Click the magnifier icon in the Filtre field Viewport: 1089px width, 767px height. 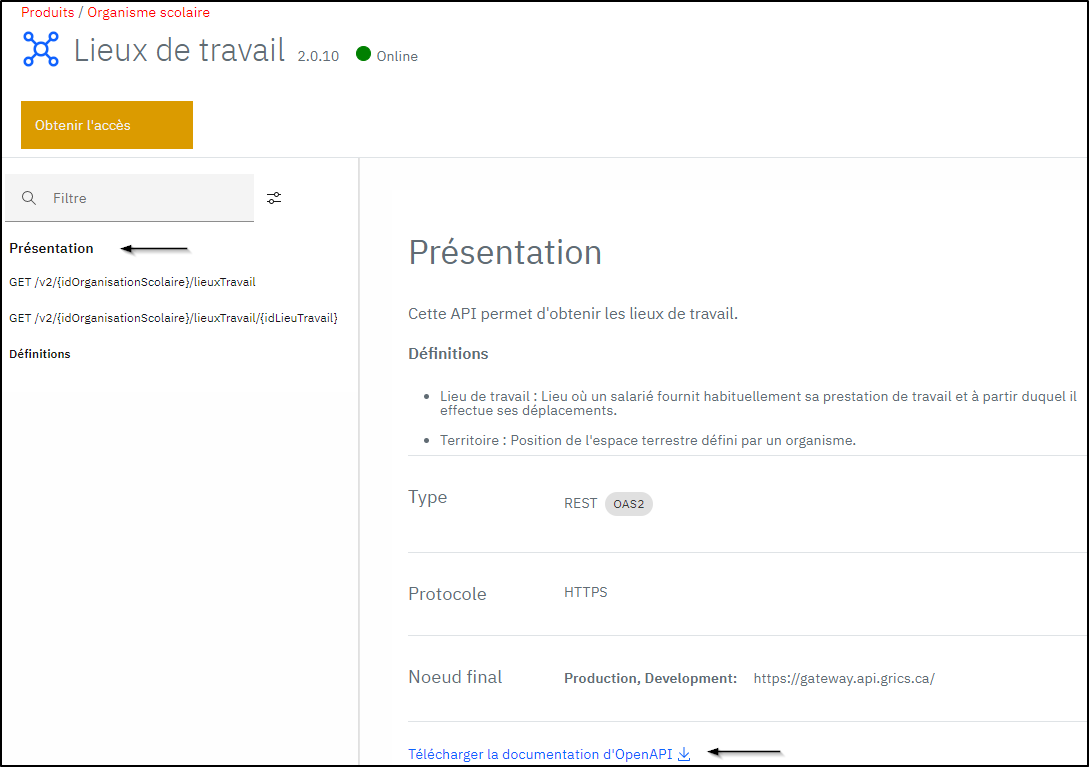[28, 197]
